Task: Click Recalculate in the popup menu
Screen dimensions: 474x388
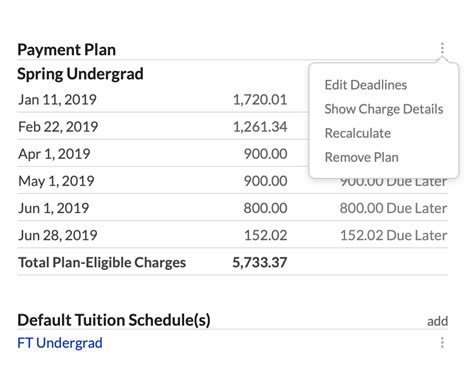Action: coord(358,133)
